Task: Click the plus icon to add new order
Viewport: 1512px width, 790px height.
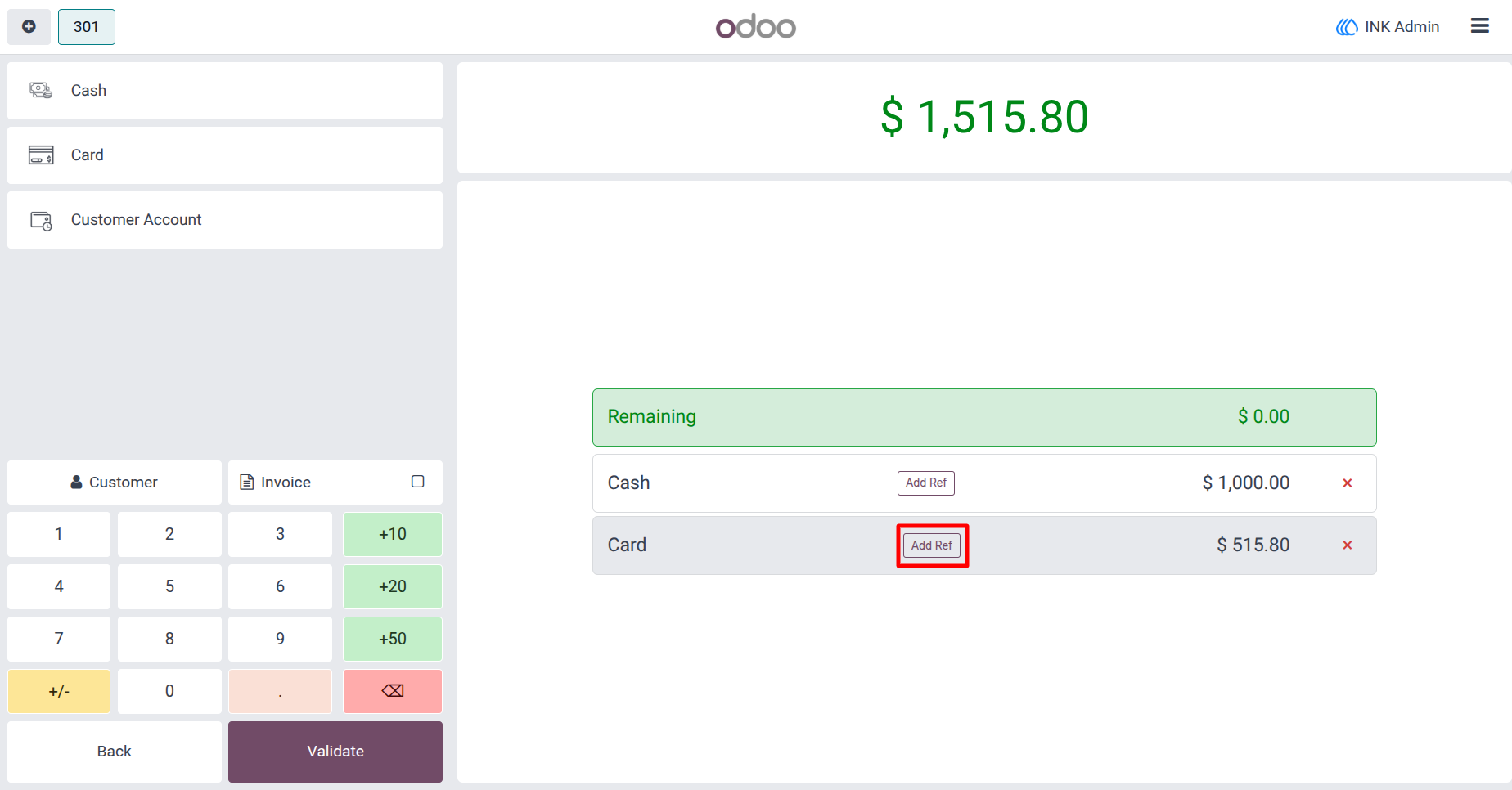Action: tap(29, 27)
